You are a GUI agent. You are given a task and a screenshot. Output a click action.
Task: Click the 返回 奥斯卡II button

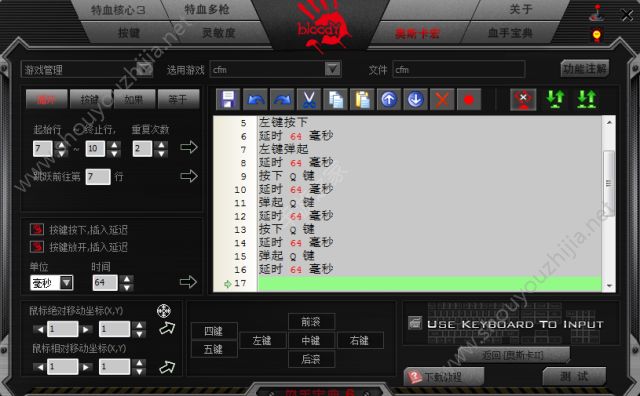pos(513,355)
